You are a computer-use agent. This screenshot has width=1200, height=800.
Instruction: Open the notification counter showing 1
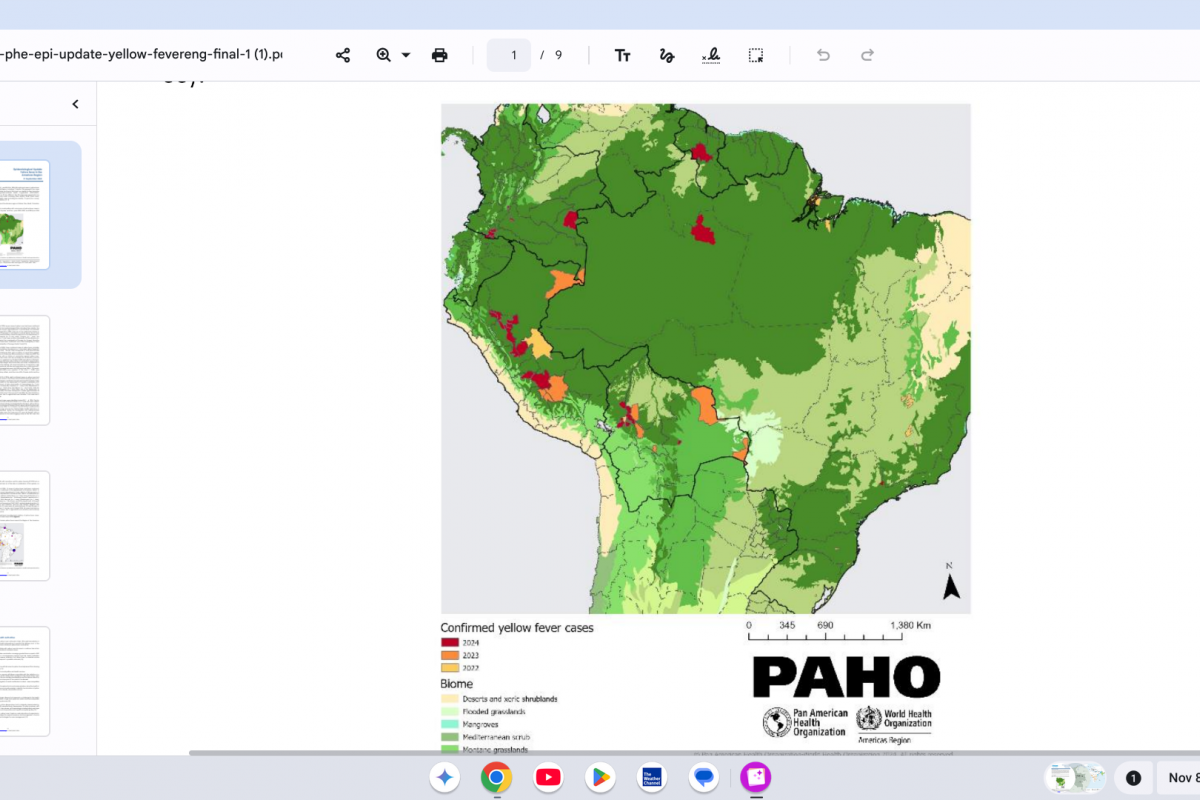1133,777
